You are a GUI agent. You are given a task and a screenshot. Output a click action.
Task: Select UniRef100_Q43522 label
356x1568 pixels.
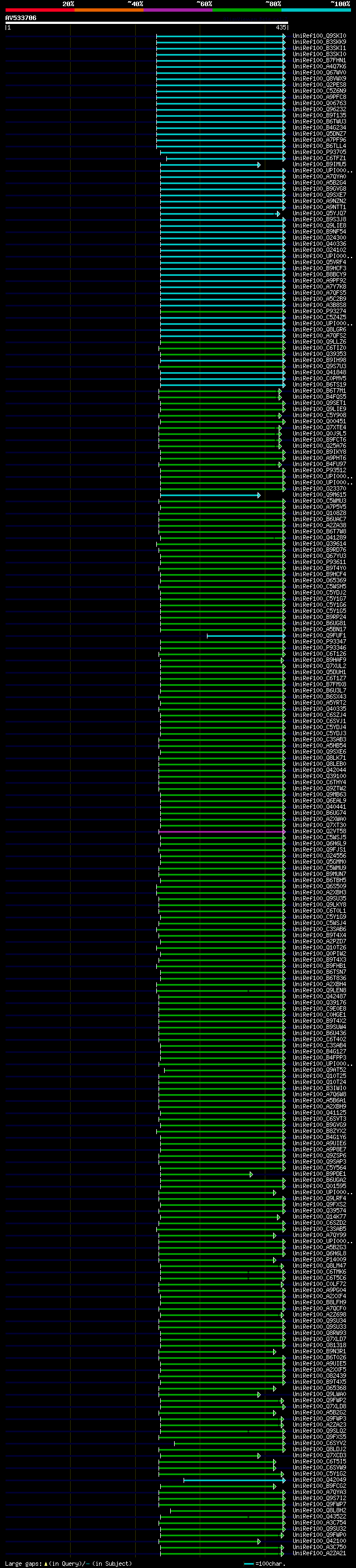[319, 1517]
